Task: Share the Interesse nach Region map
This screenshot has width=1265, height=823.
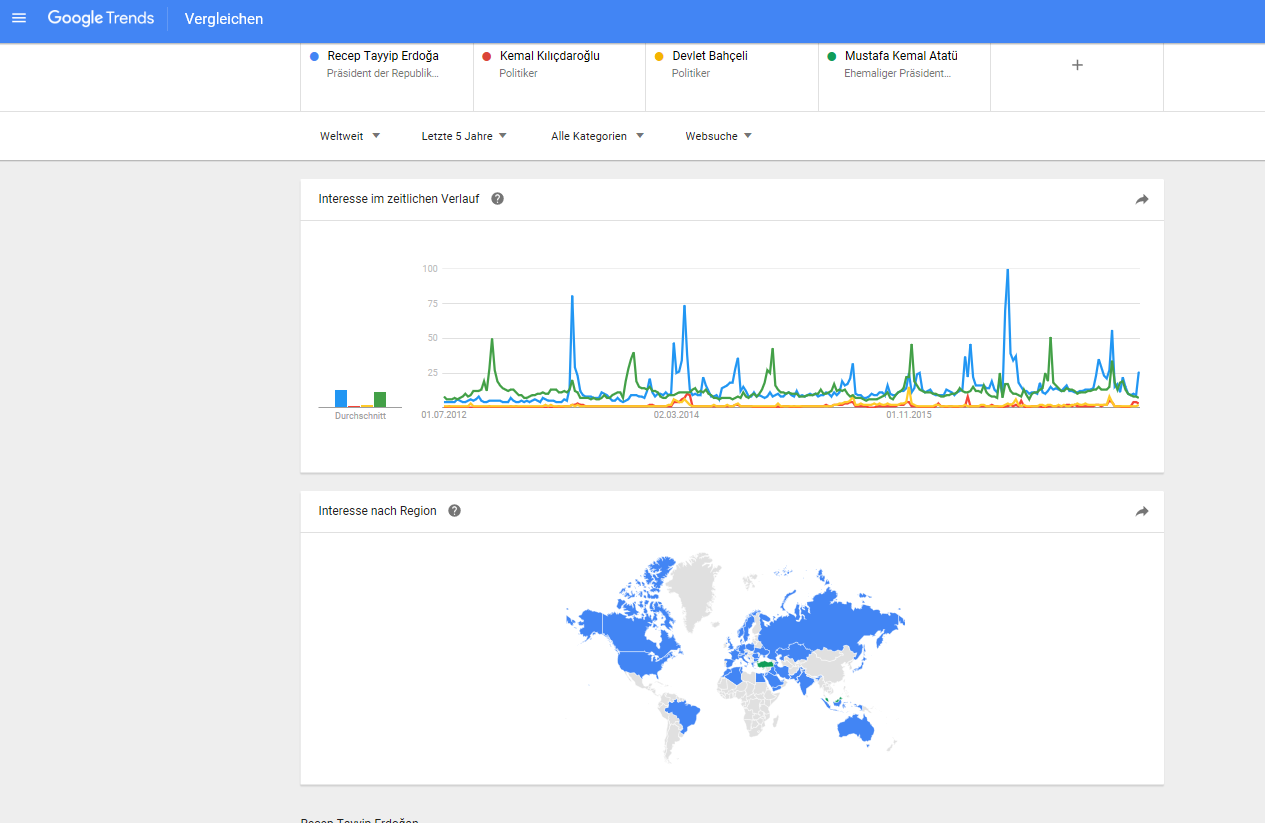Action: point(1142,511)
